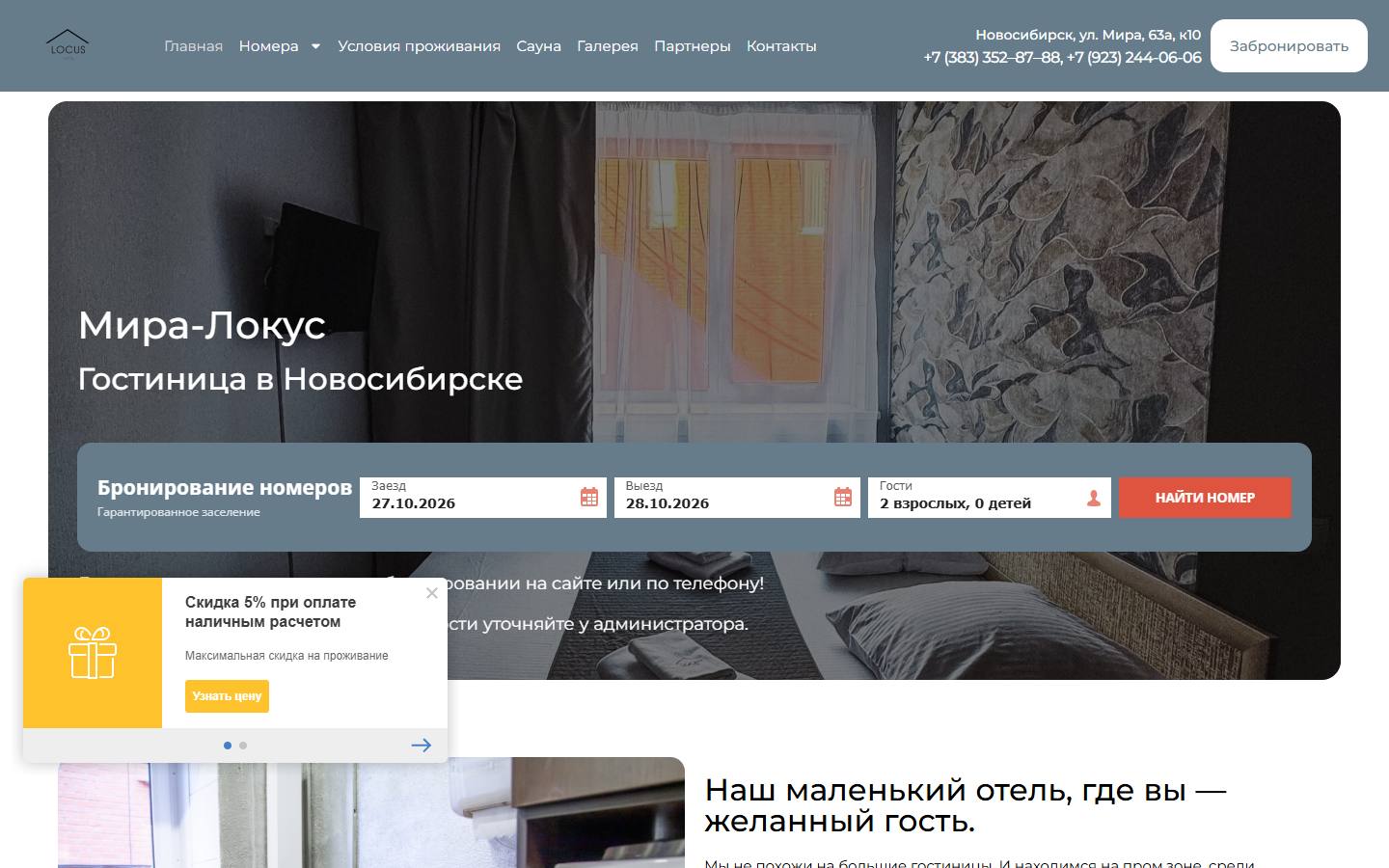
Task: Open the check-in calendar icon
Action: click(589, 498)
